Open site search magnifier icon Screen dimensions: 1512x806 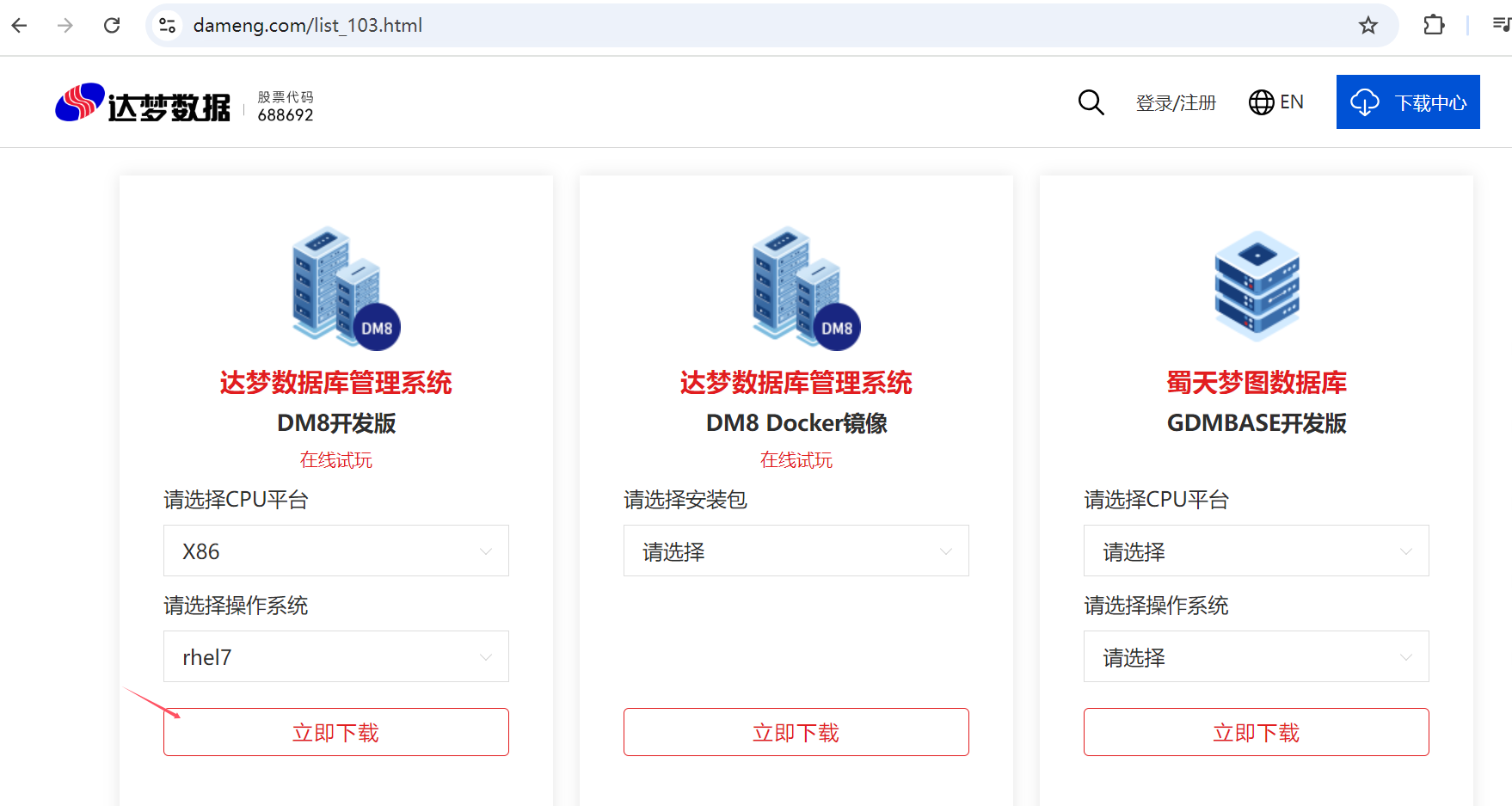[x=1091, y=102]
